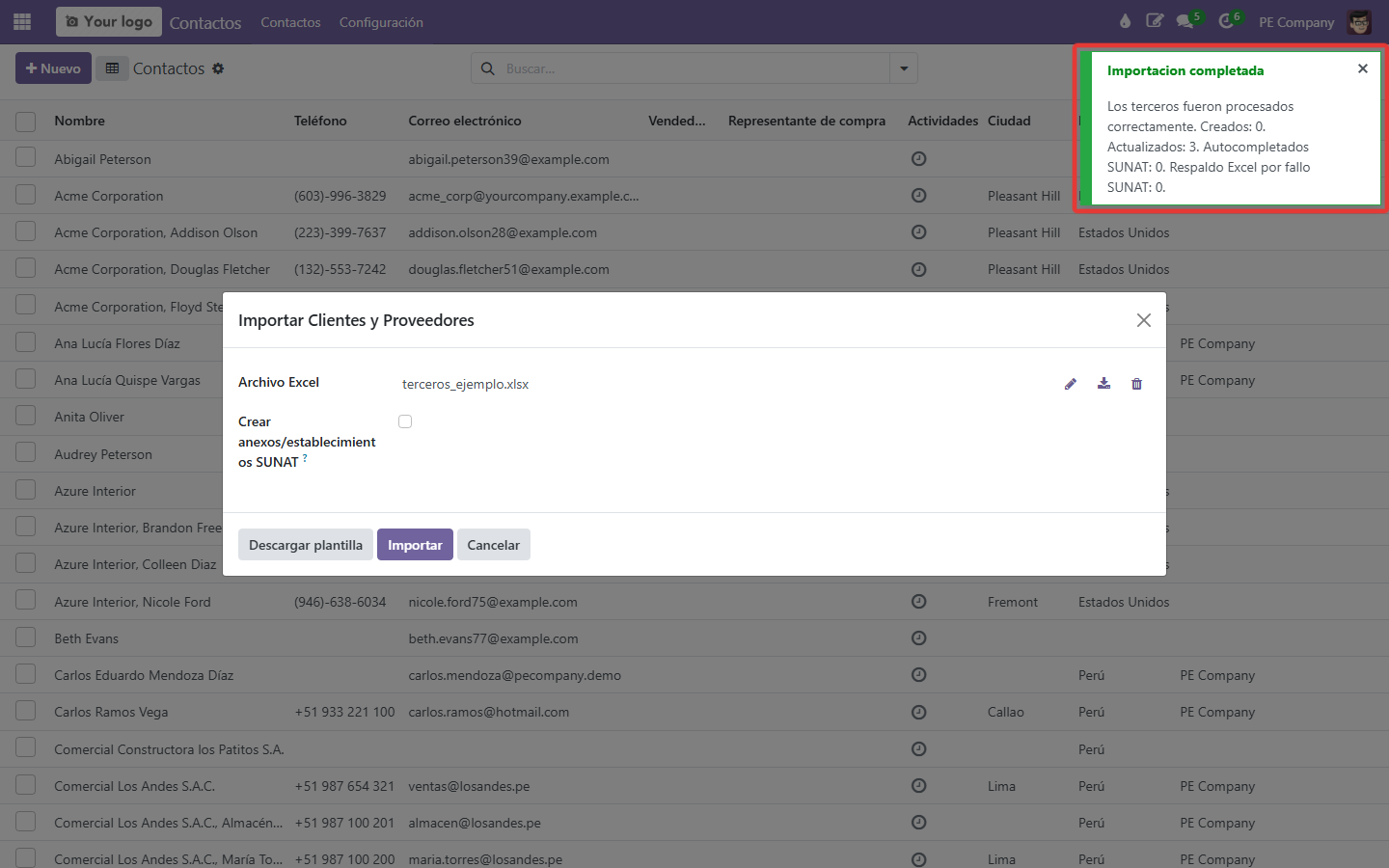Open the apps grid menu icon
The height and width of the screenshot is (868, 1389).
[x=22, y=21]
